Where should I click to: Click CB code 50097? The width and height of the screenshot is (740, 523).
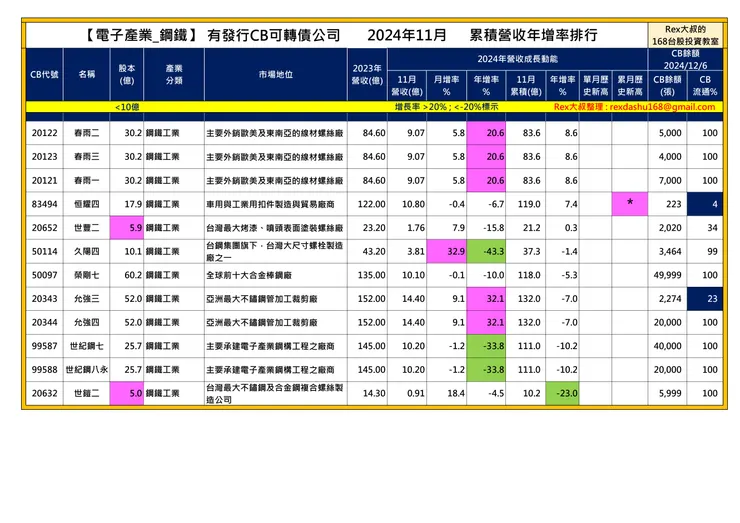(x=44, y=275)
